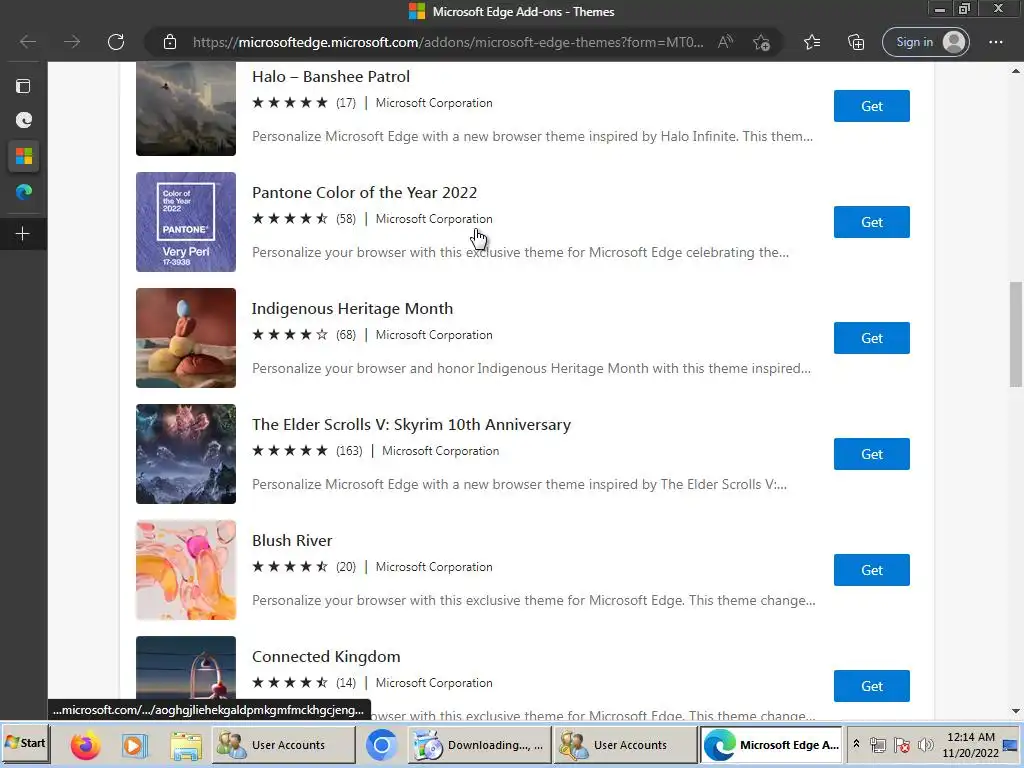Click the (163) rating count for Skyrim
Image resolution: width=1024 pixels, height=768 pixels.
[x=349, y=451]
